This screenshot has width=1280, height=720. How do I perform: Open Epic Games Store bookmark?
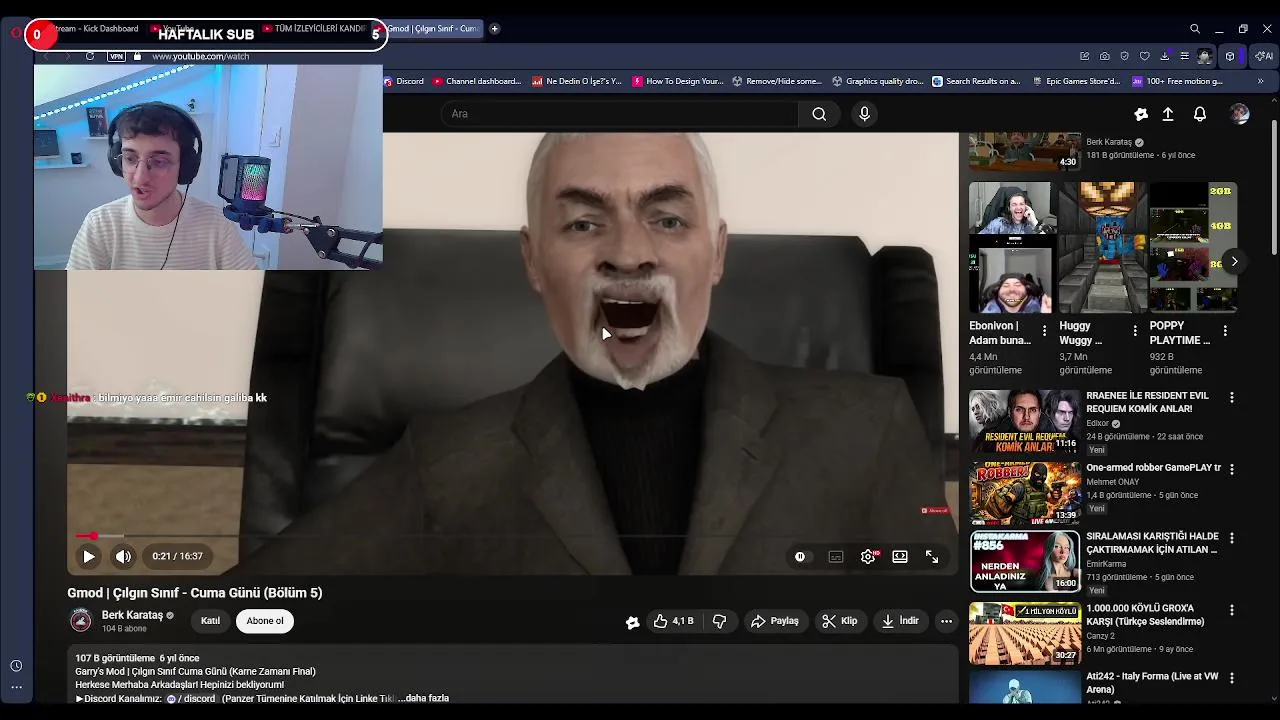tap(1076, 81)
